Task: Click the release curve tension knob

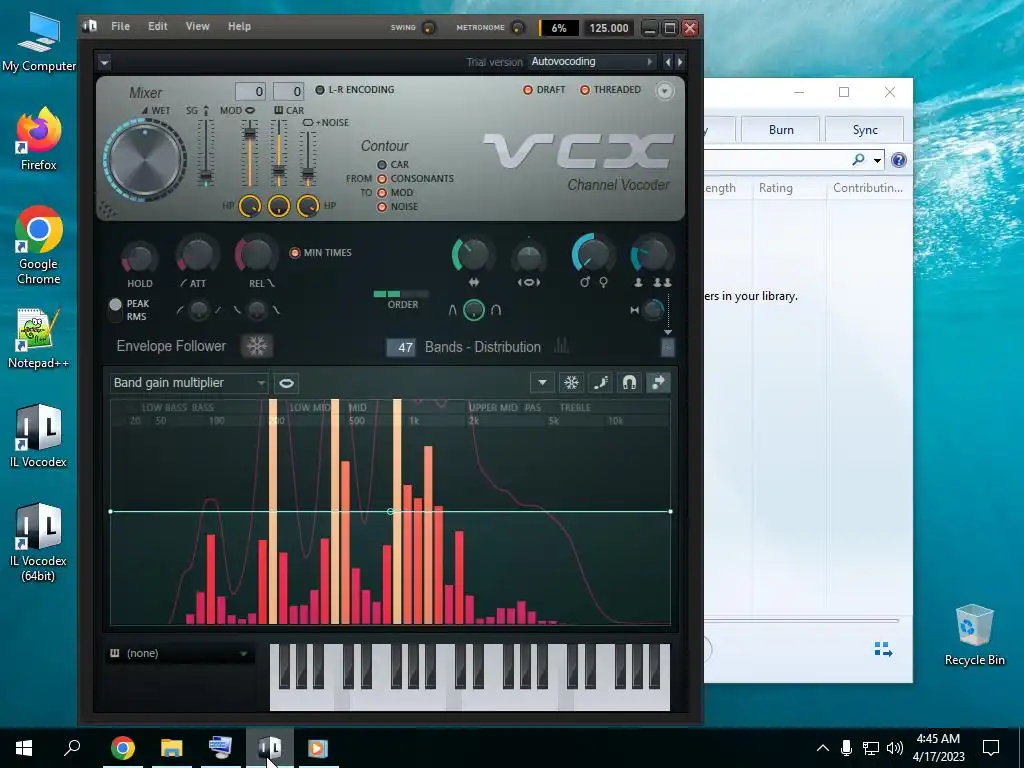Action: 257,310
